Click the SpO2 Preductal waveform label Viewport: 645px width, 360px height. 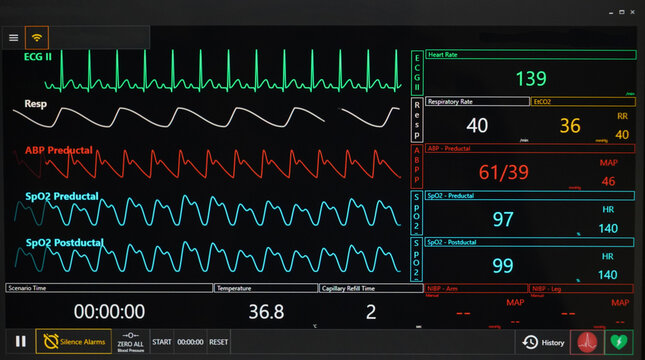[x=62, y=196]
